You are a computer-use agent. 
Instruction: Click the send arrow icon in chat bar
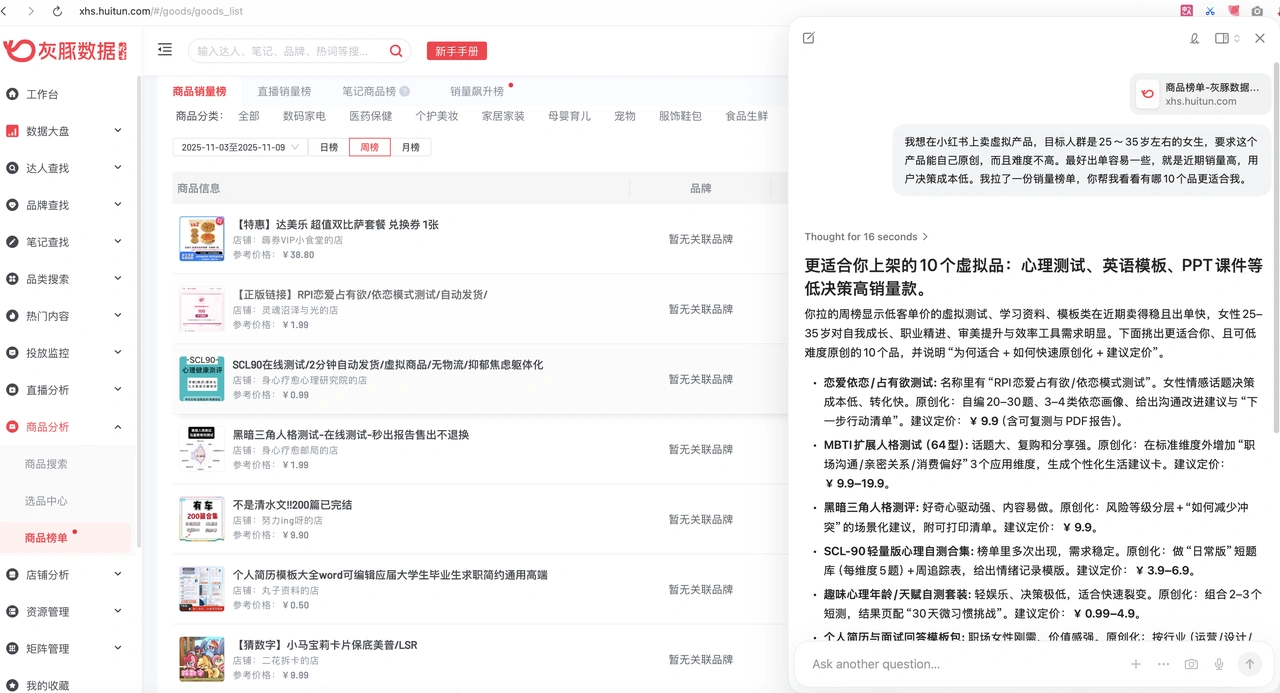coord(1250,664)
